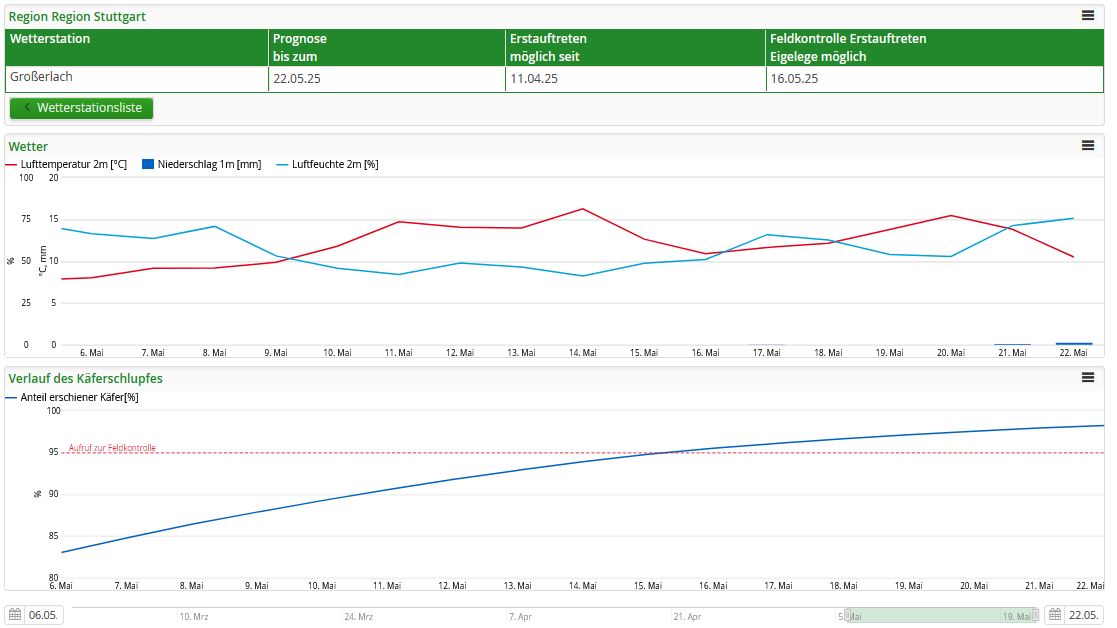This screenshot has height=628, width=1117.
Task: Click the 7. Apr timeline label
Action: [x=520, y=617]
